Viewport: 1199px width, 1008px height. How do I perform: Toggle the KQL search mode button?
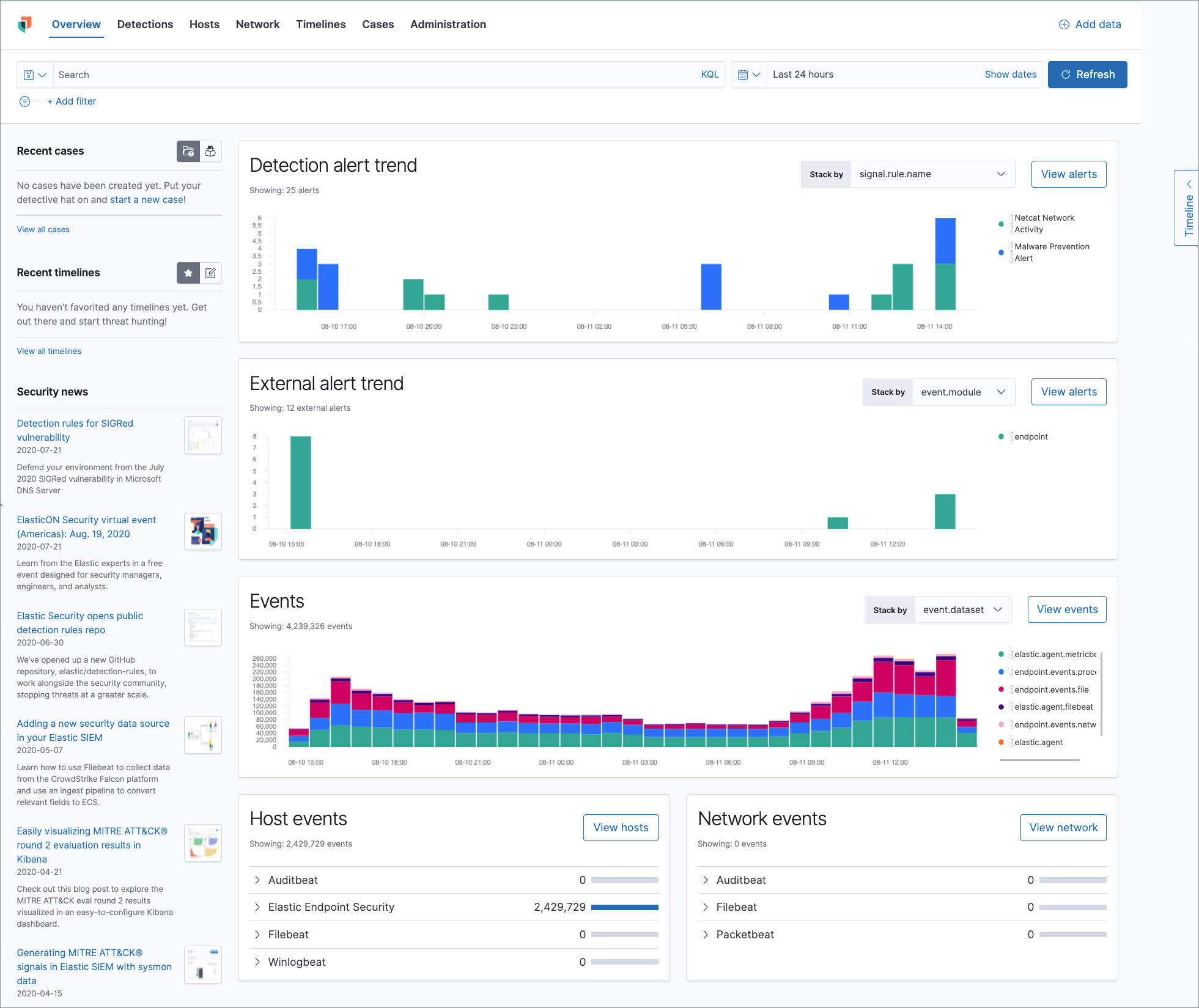710,74
